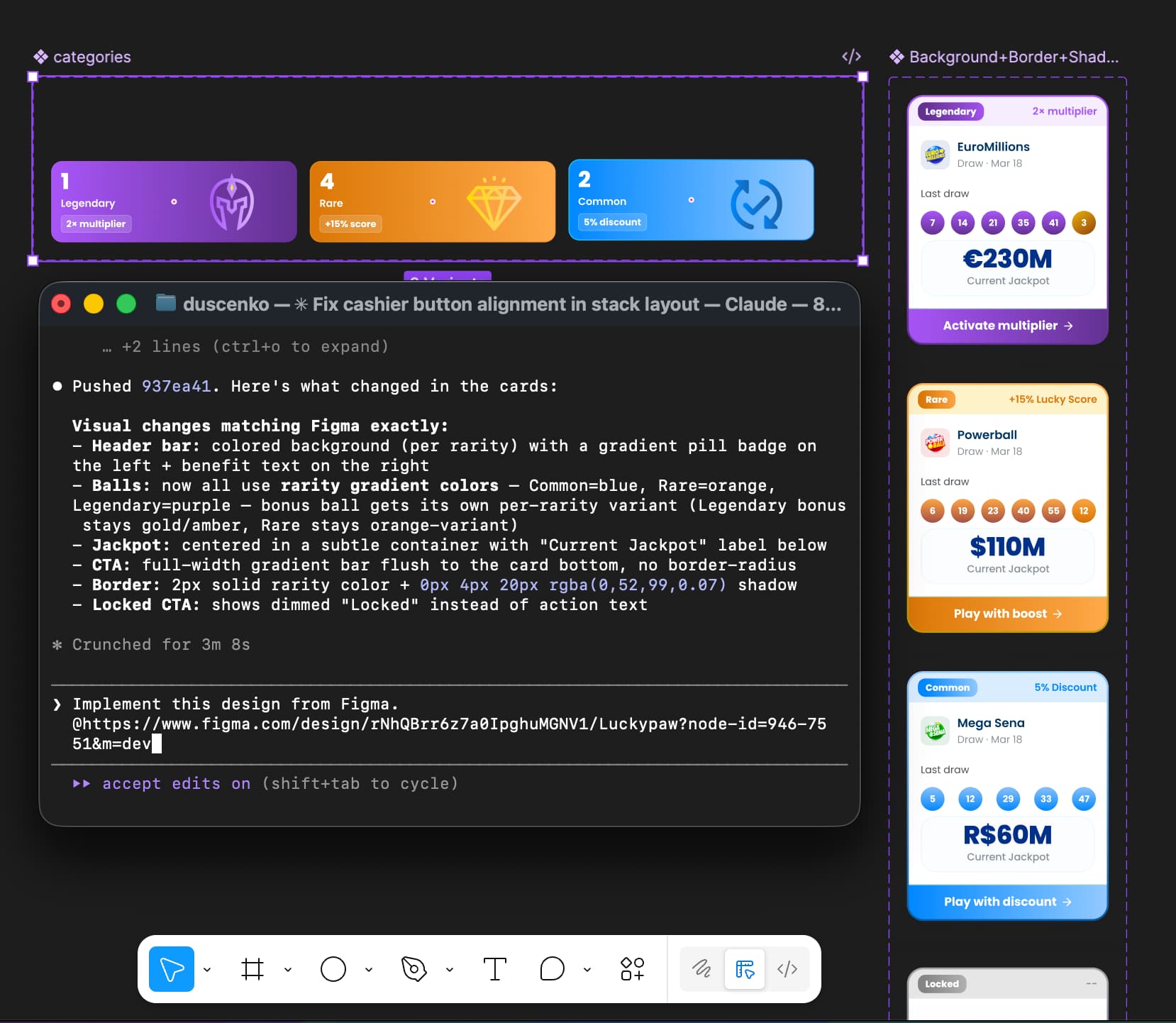Click the Common refresh-check icon
Viewport: 1176px width, 1023px height.
click(x=756, y=204)
